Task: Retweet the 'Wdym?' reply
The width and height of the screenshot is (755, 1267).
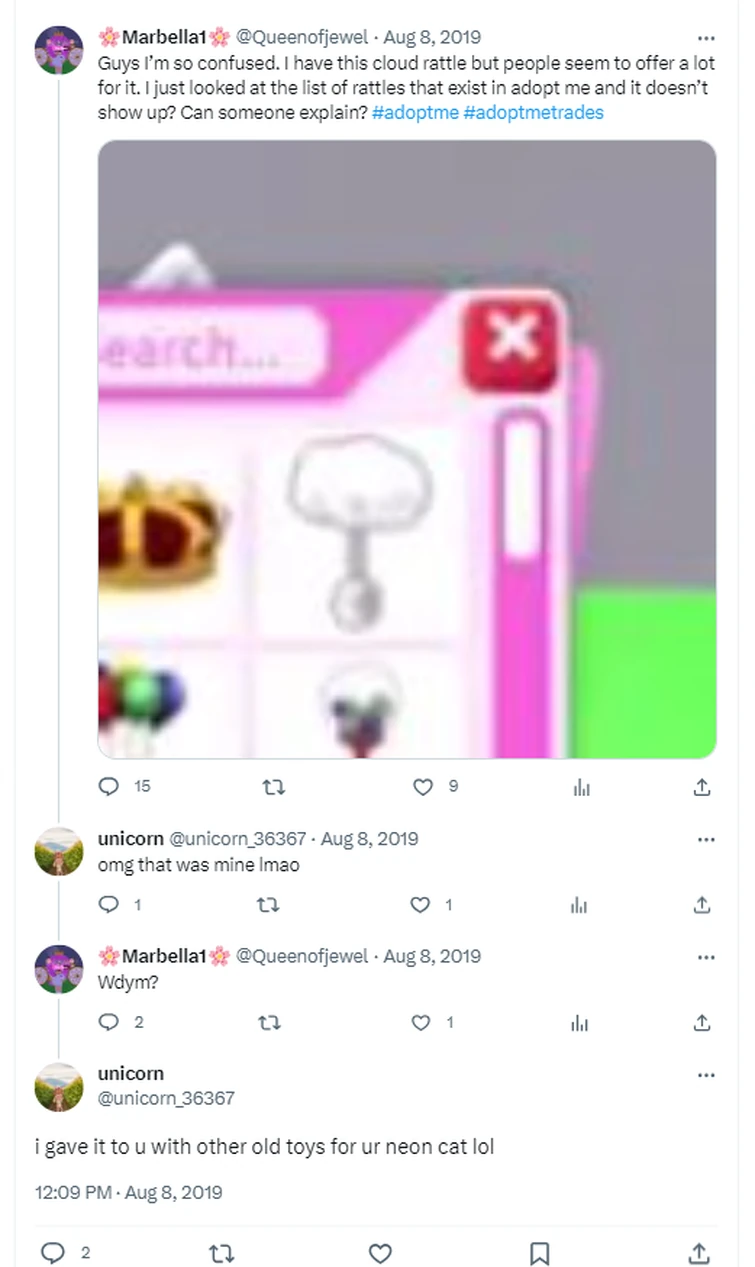Action: (271, 1022)
